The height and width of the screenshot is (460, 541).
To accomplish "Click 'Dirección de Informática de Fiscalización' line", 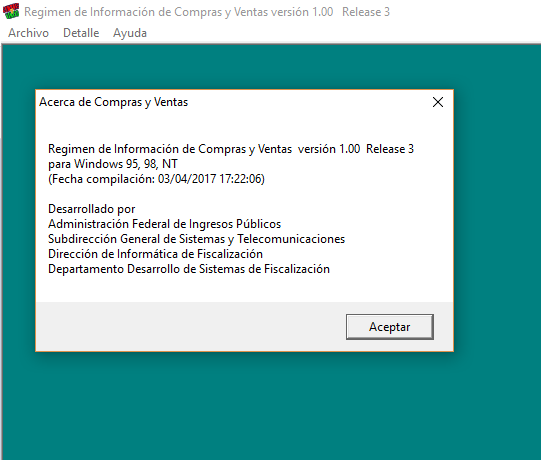I will 155,254.
